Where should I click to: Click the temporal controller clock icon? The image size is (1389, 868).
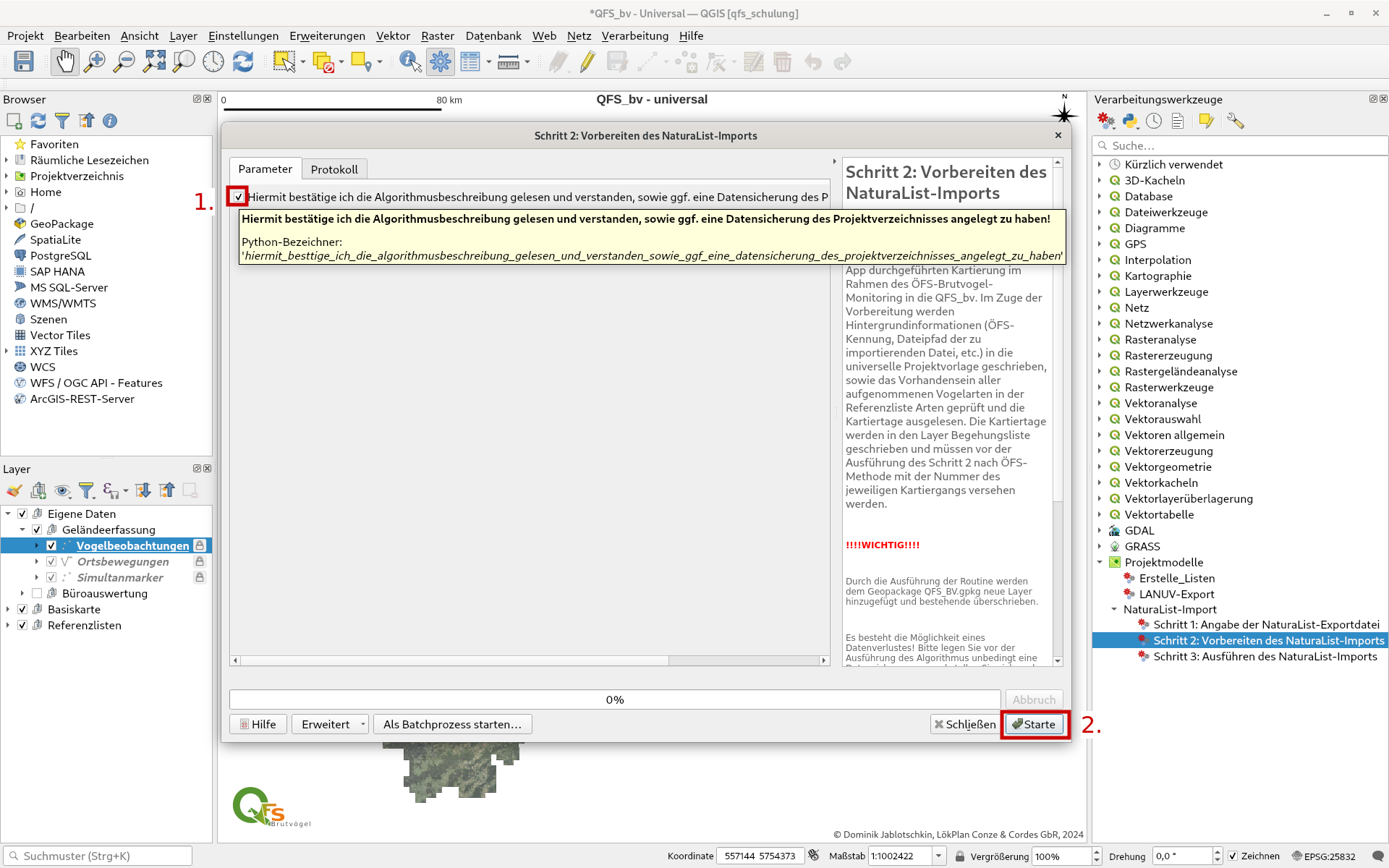pos(213,62)
